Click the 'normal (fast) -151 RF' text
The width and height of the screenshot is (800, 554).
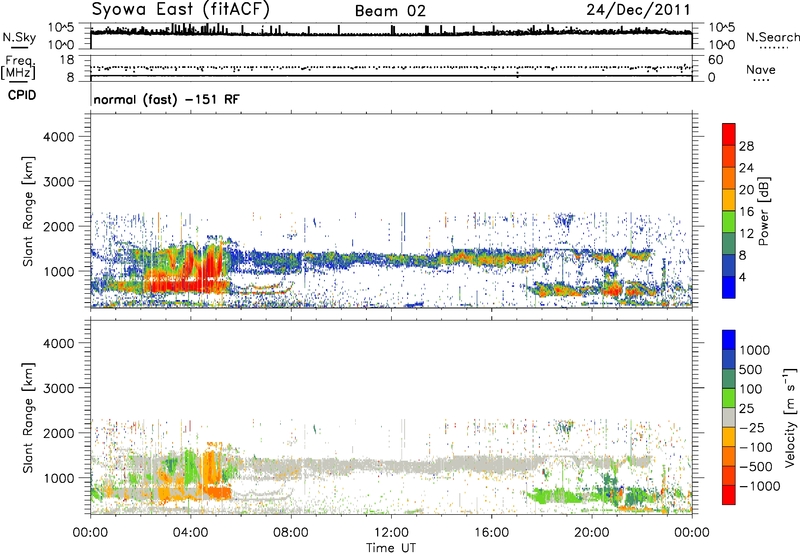pyautogui.click(x=166, y=99)
